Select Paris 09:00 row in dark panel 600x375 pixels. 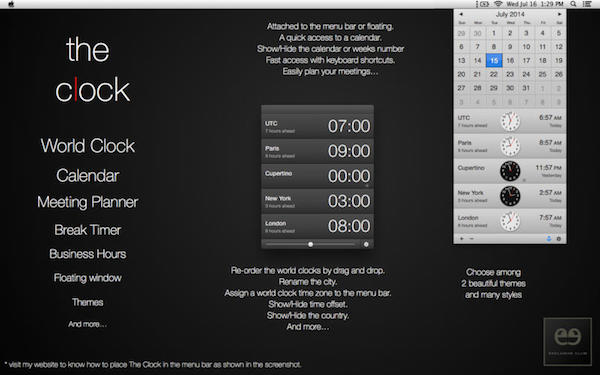(x=318, y=151)
